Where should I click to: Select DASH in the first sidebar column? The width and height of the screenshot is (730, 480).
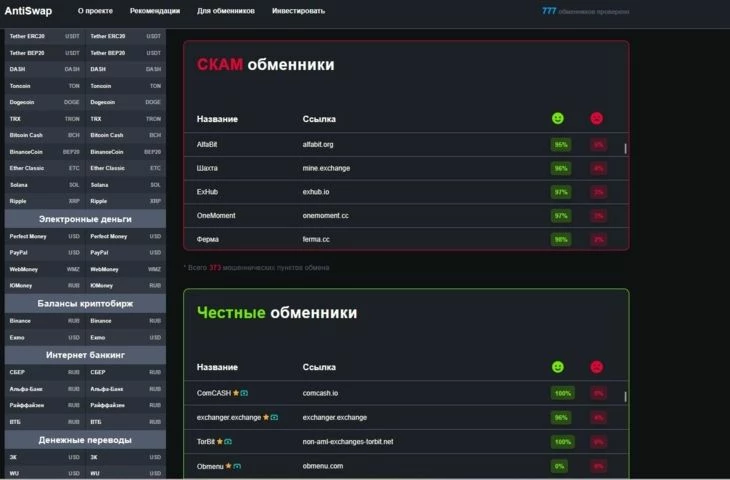click(x=45, y=69)
